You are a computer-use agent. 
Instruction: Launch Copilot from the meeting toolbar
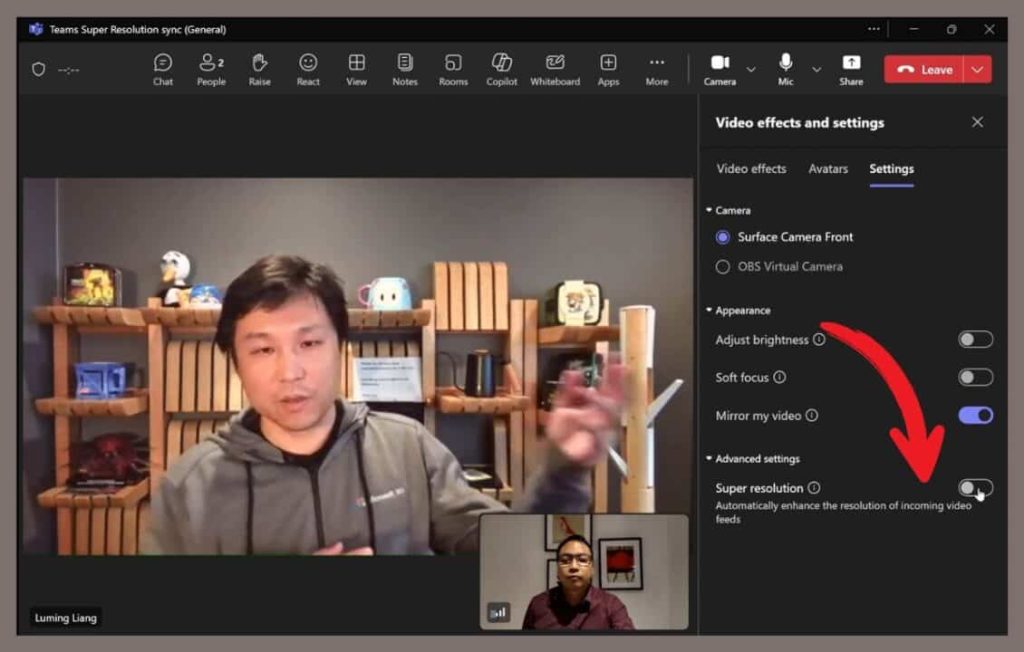[502, 69]
